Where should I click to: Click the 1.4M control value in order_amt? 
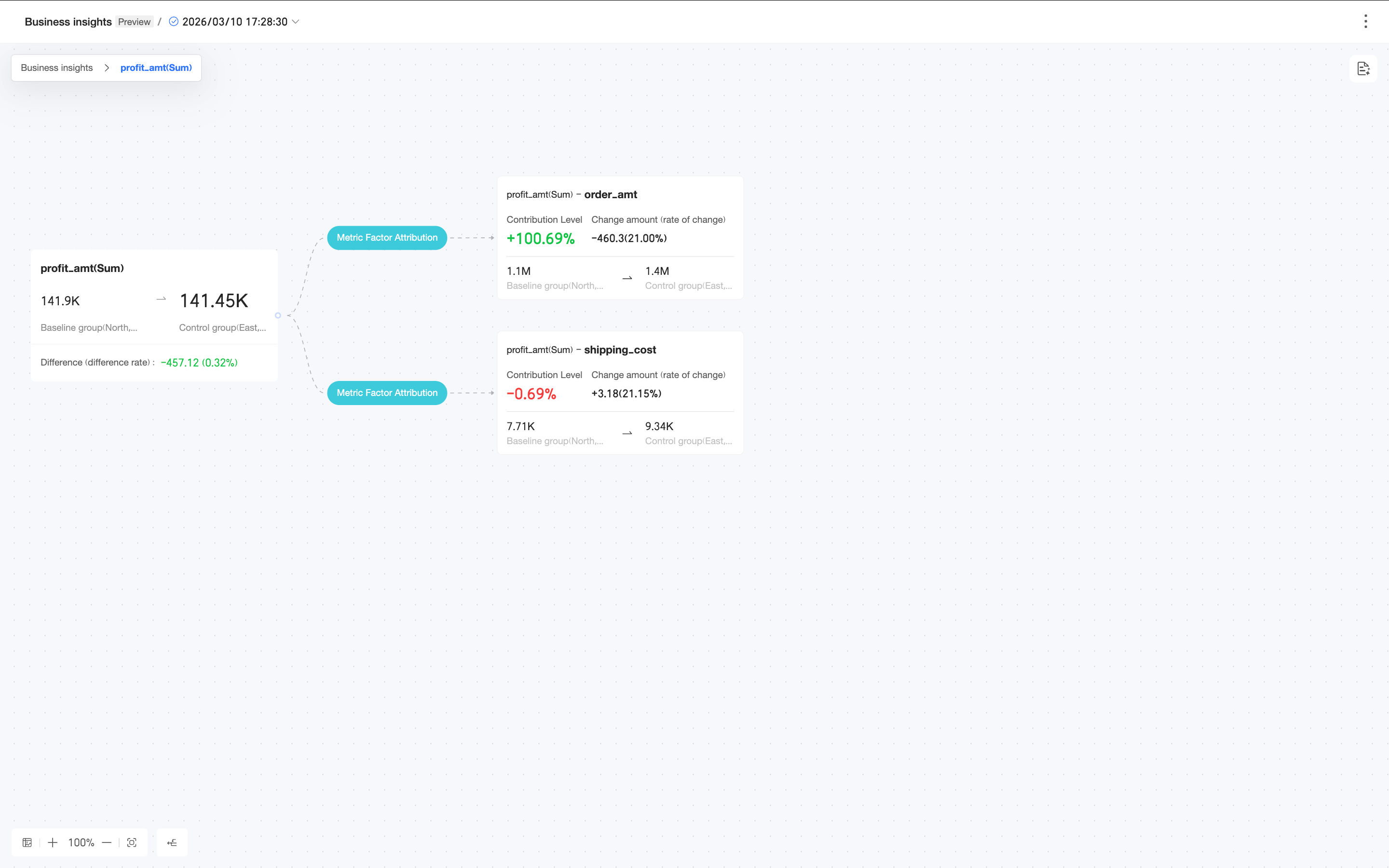[657, 271]
